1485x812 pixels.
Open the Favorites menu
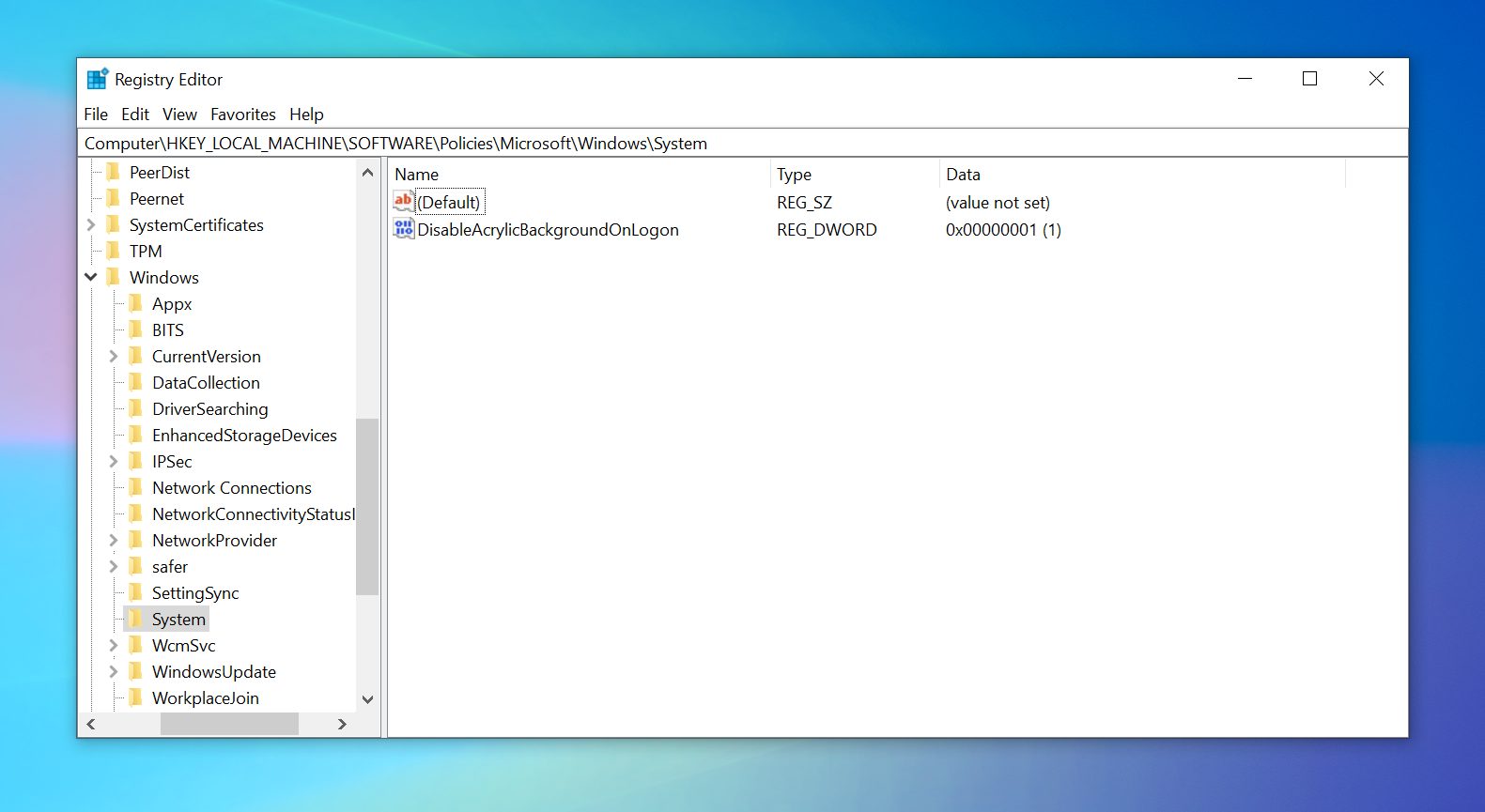coord(243,114)
